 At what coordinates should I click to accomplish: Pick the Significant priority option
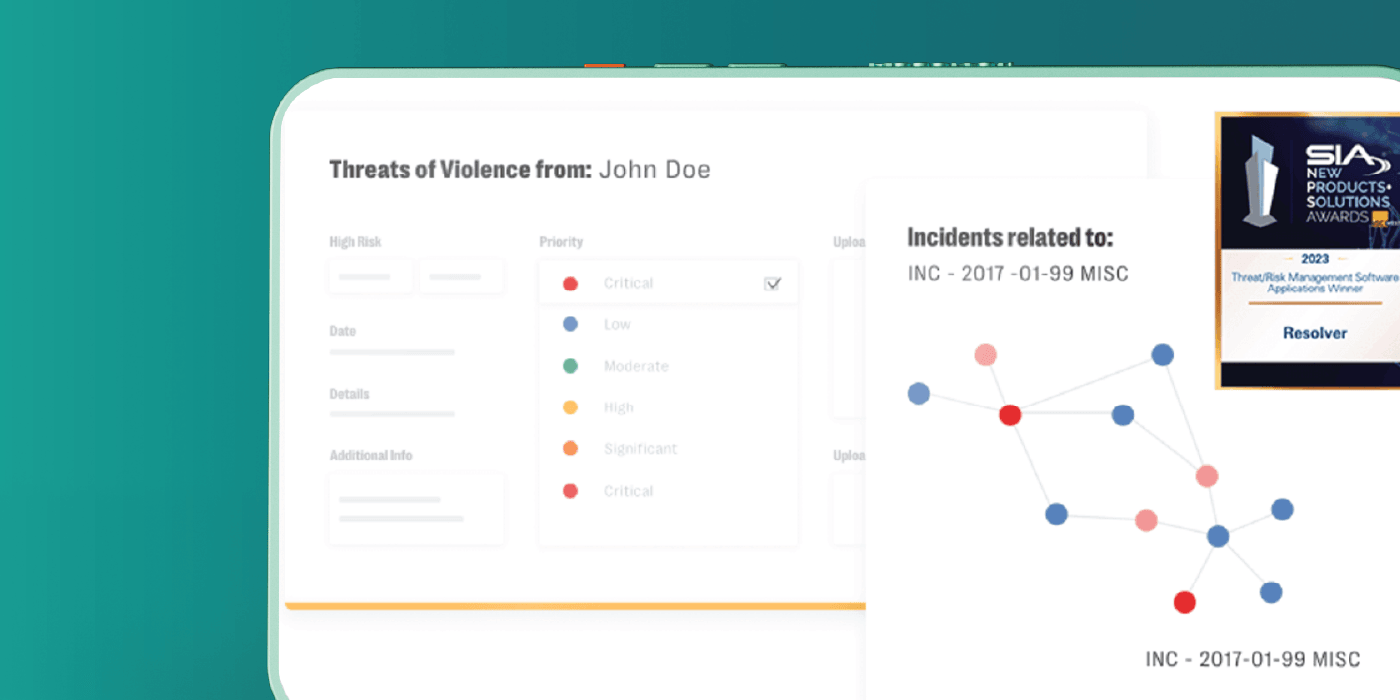click(x=640, y=449)
